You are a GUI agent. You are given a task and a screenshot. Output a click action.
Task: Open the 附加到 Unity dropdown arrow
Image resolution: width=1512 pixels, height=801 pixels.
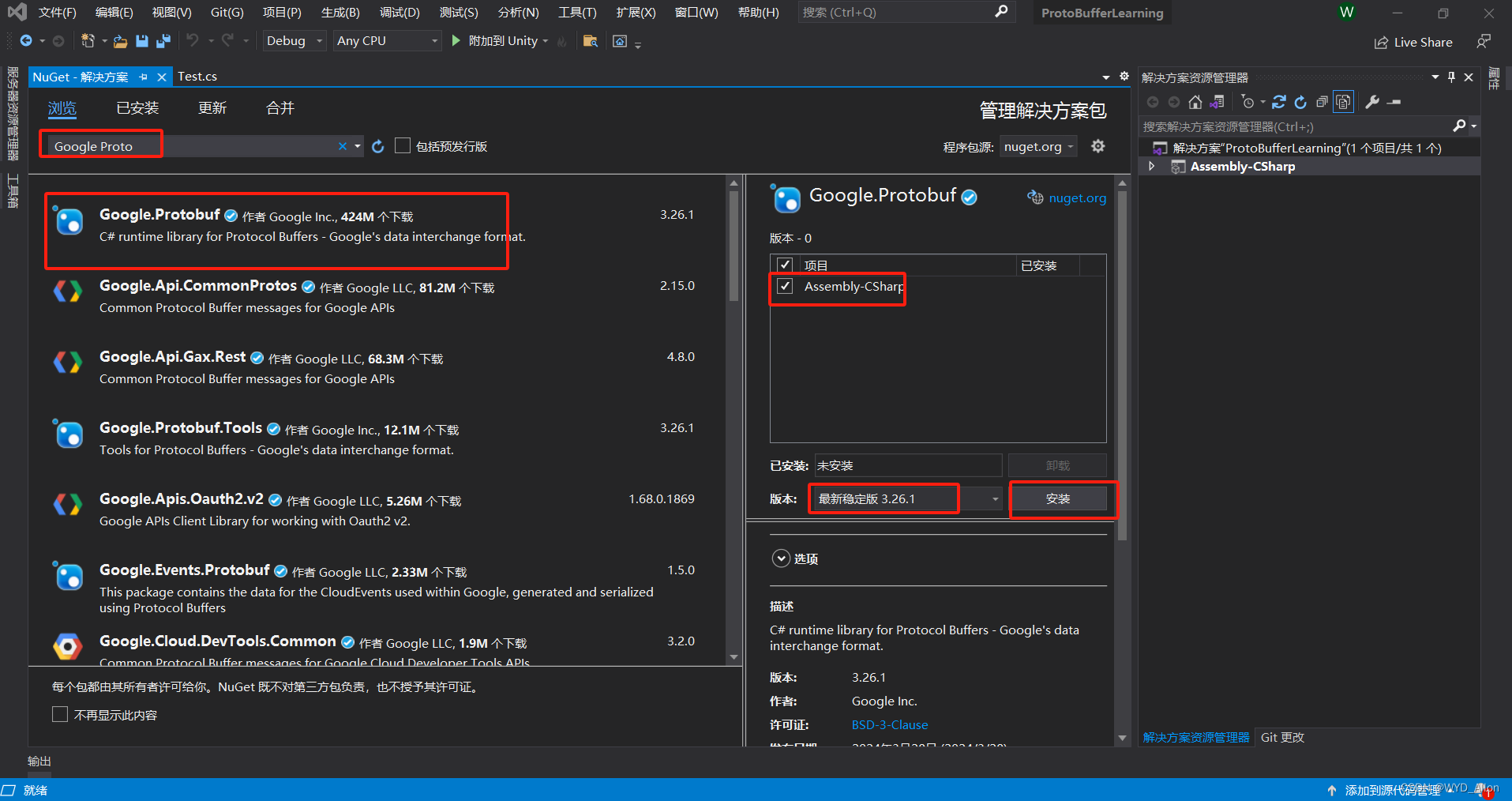[545, 41]
